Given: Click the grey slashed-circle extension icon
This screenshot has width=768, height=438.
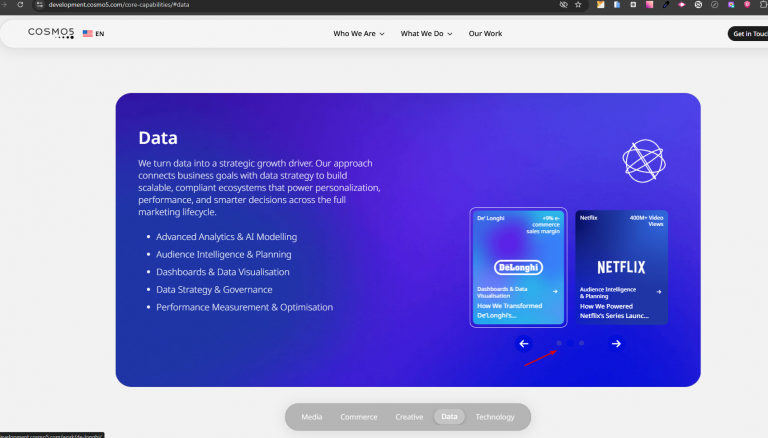Looking at the screenshot, I should click(715, 4).
